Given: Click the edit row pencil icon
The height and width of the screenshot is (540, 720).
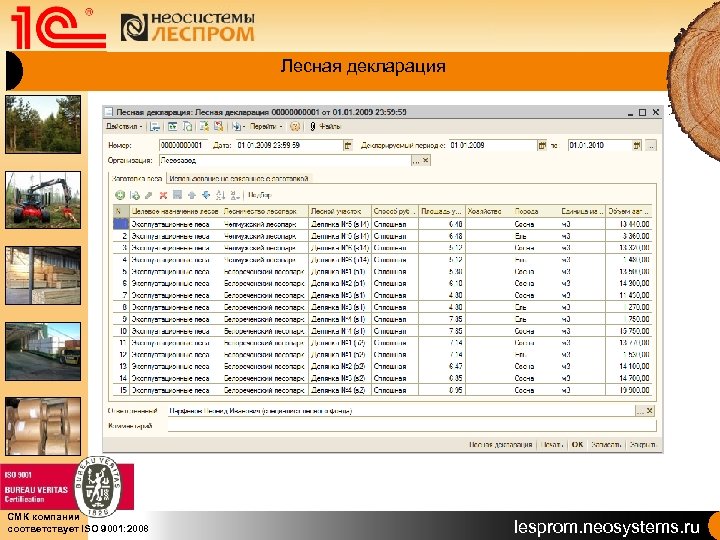Looking at the screenshot, I should (148, 195).
